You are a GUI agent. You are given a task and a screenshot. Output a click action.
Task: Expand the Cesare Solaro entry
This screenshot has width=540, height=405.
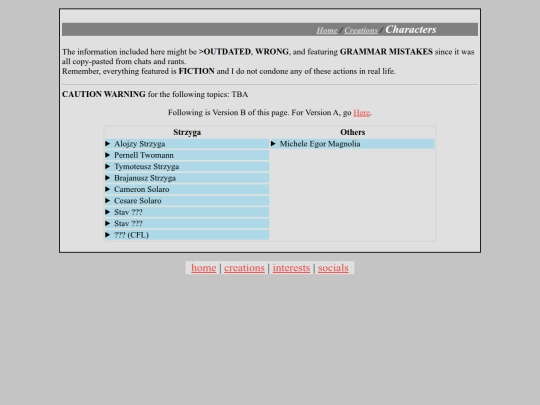coord(187,201)
